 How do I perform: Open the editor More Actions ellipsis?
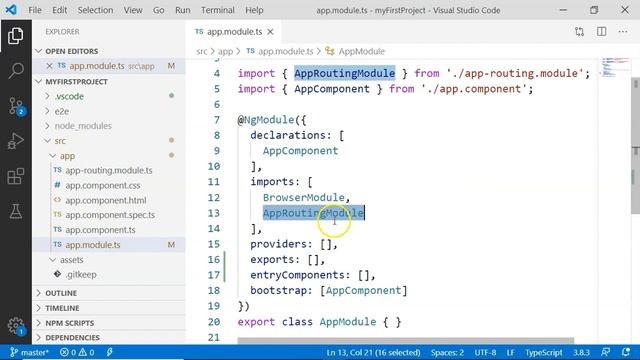click(623, 31)
